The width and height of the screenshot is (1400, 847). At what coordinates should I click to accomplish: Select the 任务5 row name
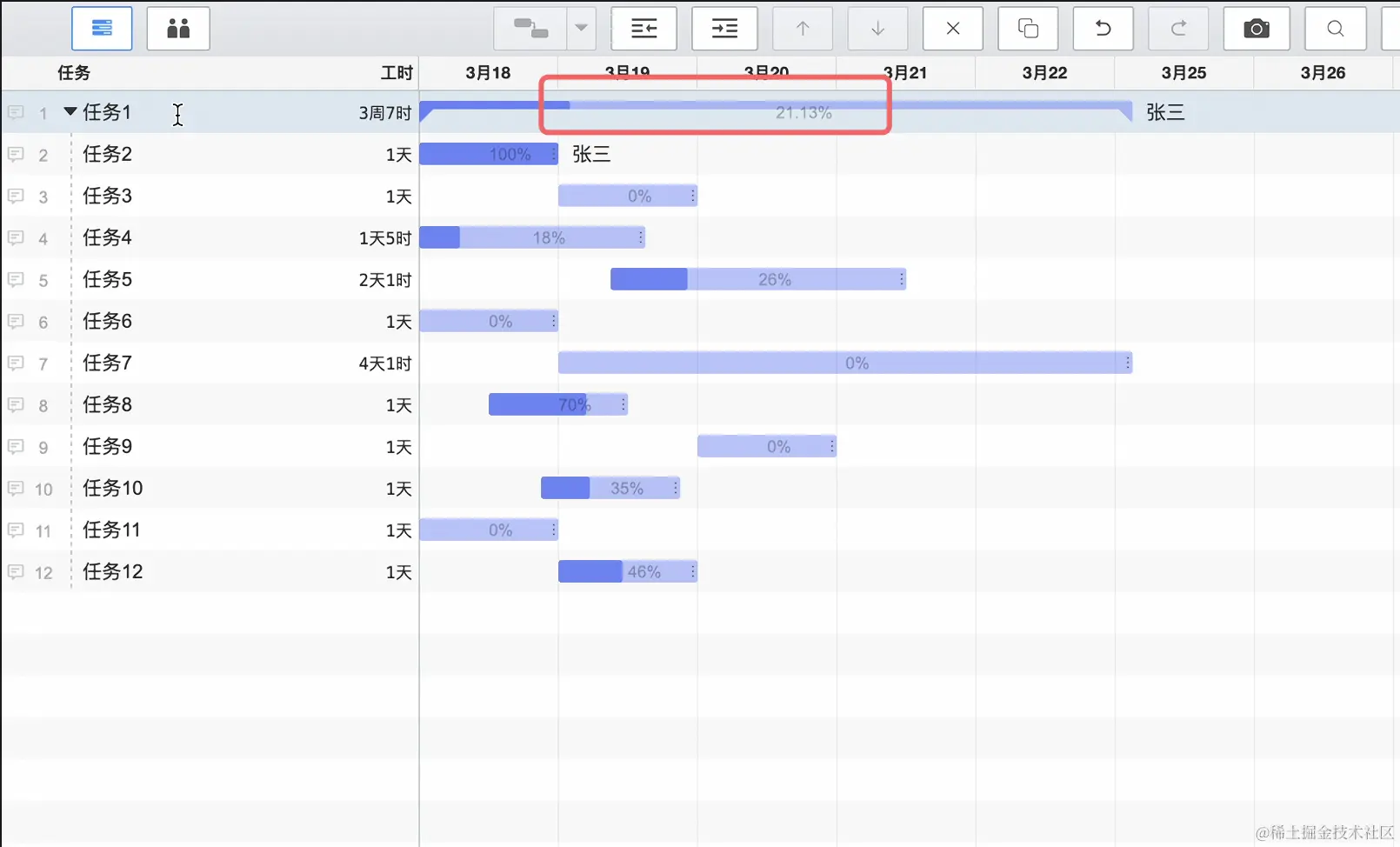(107, 279)
